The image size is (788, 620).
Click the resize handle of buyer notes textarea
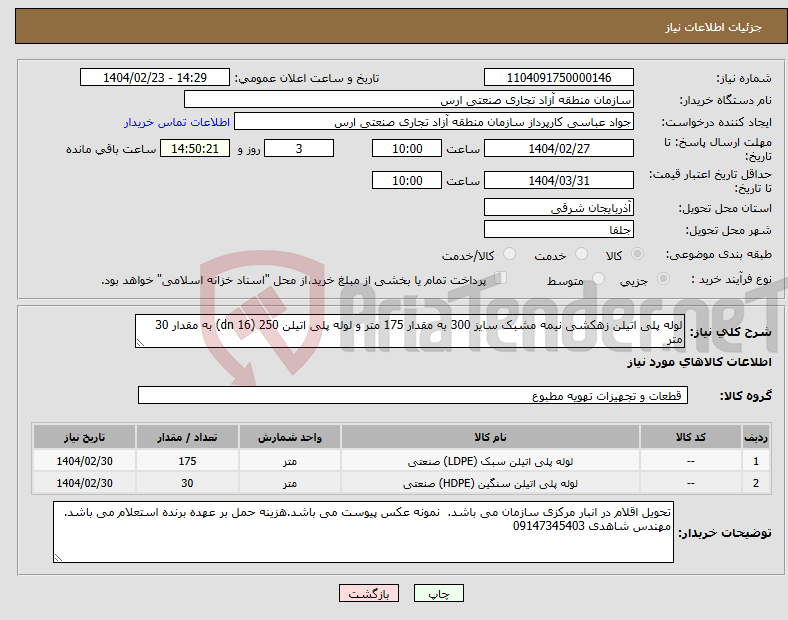(58, 558)
